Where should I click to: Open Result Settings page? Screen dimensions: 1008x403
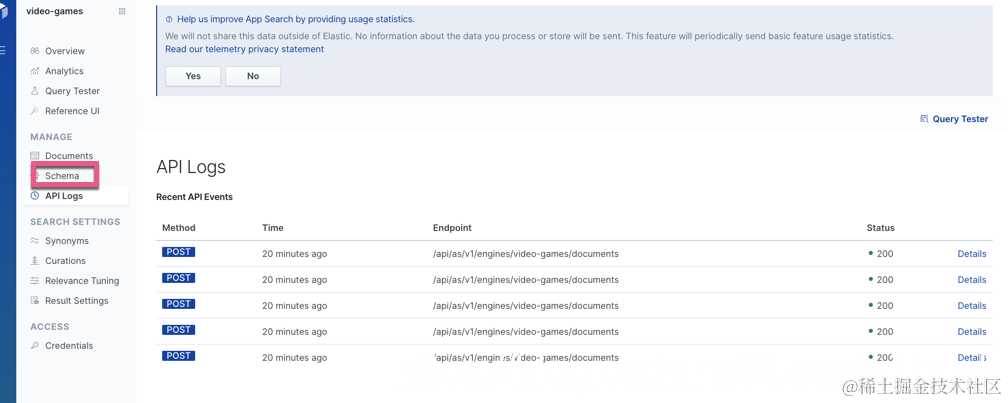(76, 301)
